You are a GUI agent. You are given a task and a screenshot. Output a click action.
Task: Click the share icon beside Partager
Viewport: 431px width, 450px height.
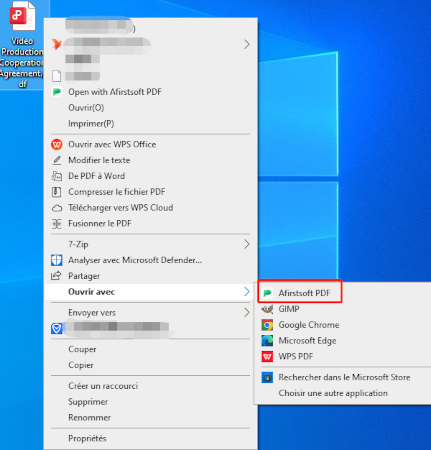point(56,276)
